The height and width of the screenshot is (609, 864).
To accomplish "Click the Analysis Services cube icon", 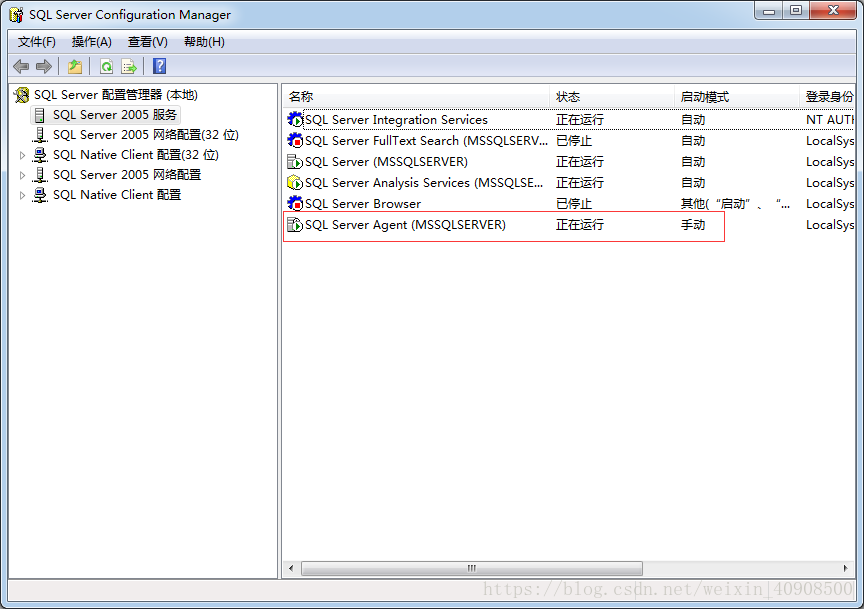I will (x=295, y=182).
